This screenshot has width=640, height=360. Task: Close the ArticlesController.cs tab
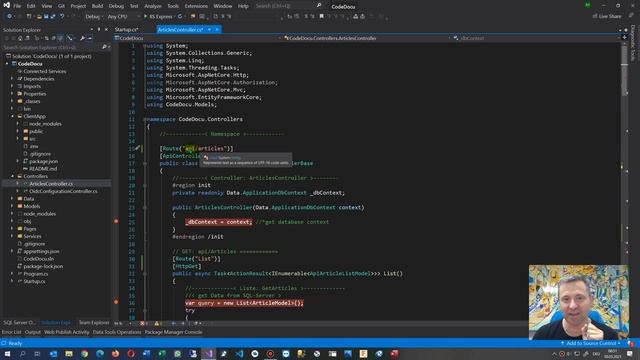click(x=217, y=29)
